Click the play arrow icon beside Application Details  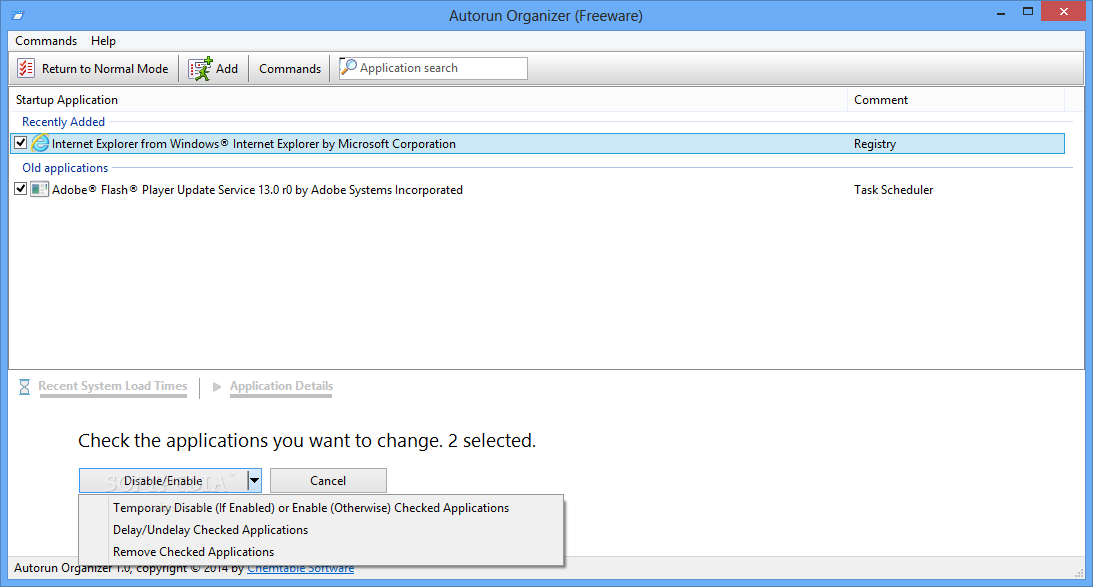tap(217, 386)
